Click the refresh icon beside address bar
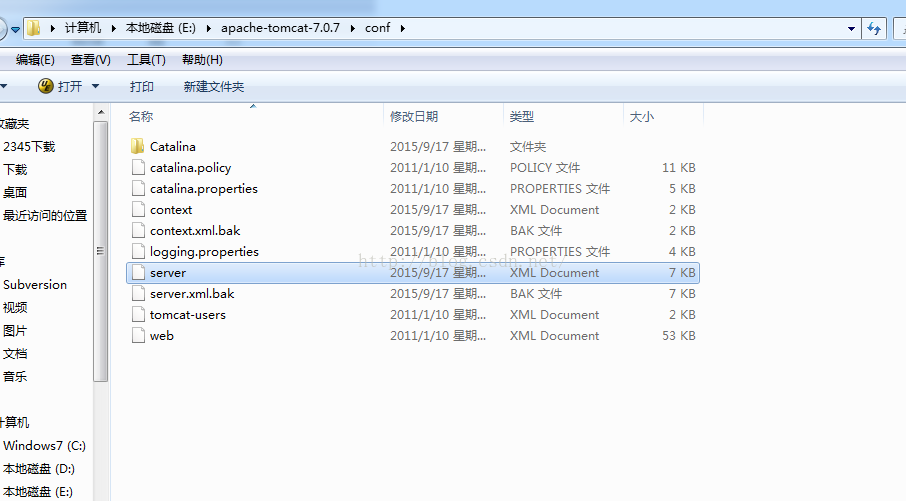Image resolution: width=906 pixels, height=501 pixels. [x=874, y=28]
